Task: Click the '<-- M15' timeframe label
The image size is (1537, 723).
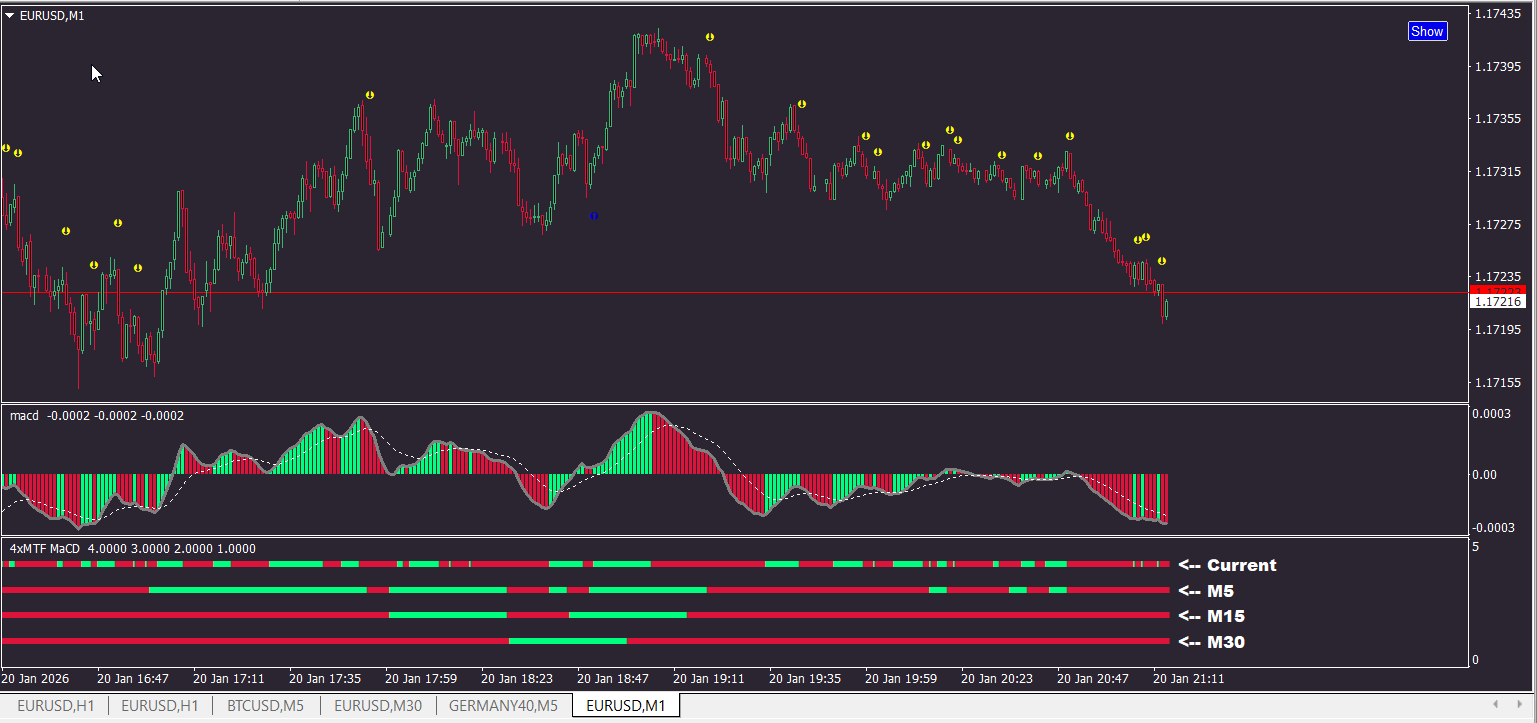Action: pyautogui.click(x=1211, y=616)
